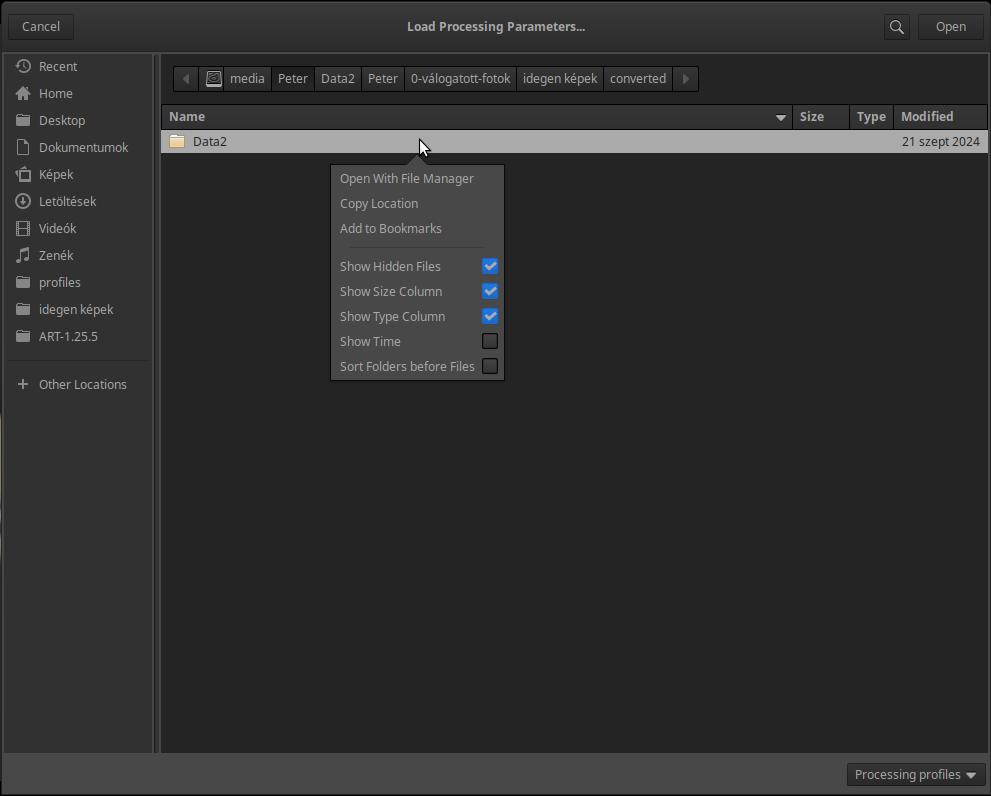Image resolution: width=991 pixels, height=796 pixels.
Task: Choose Open With File Manager
Action: [406, 178]
